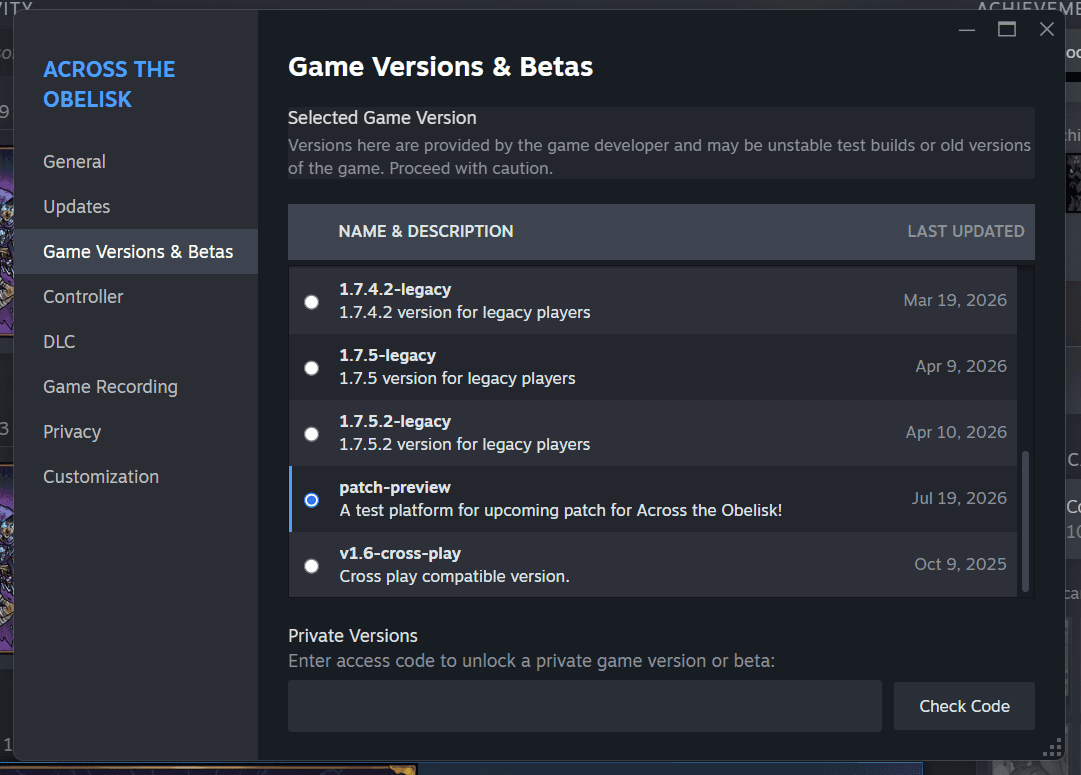1081x775 pixels.
Task: Click 'Cross play compatible version.' description
Action: click(x=454, y=576)
